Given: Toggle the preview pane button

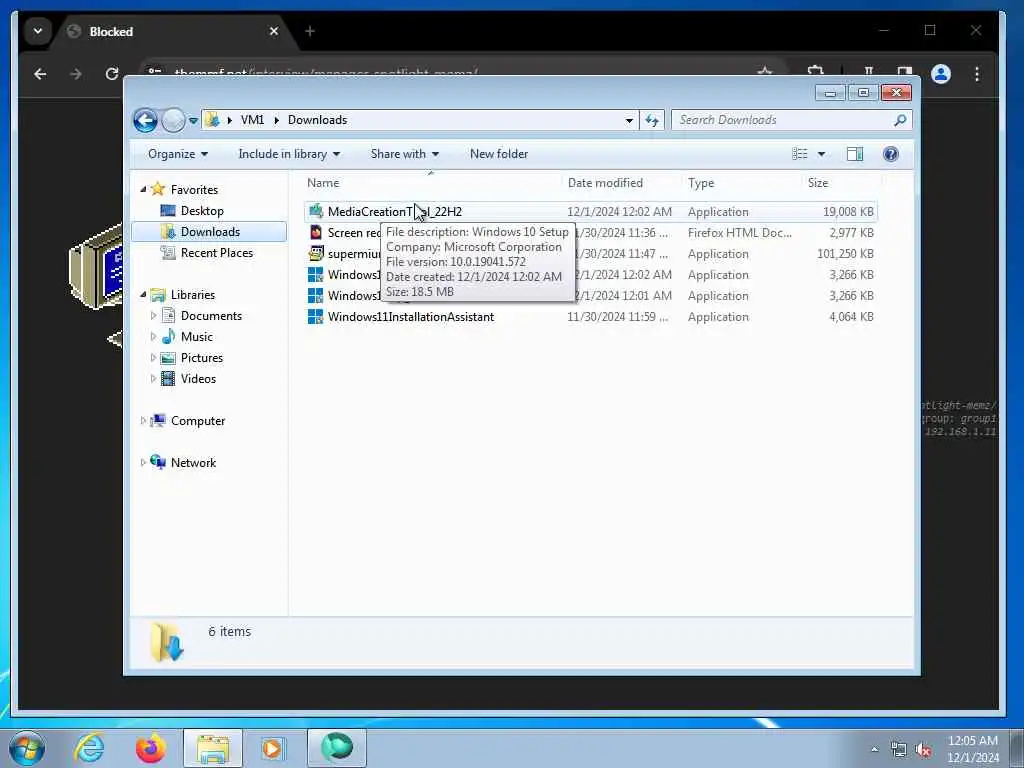Looking at the screenshot, I should pos(855,154).
